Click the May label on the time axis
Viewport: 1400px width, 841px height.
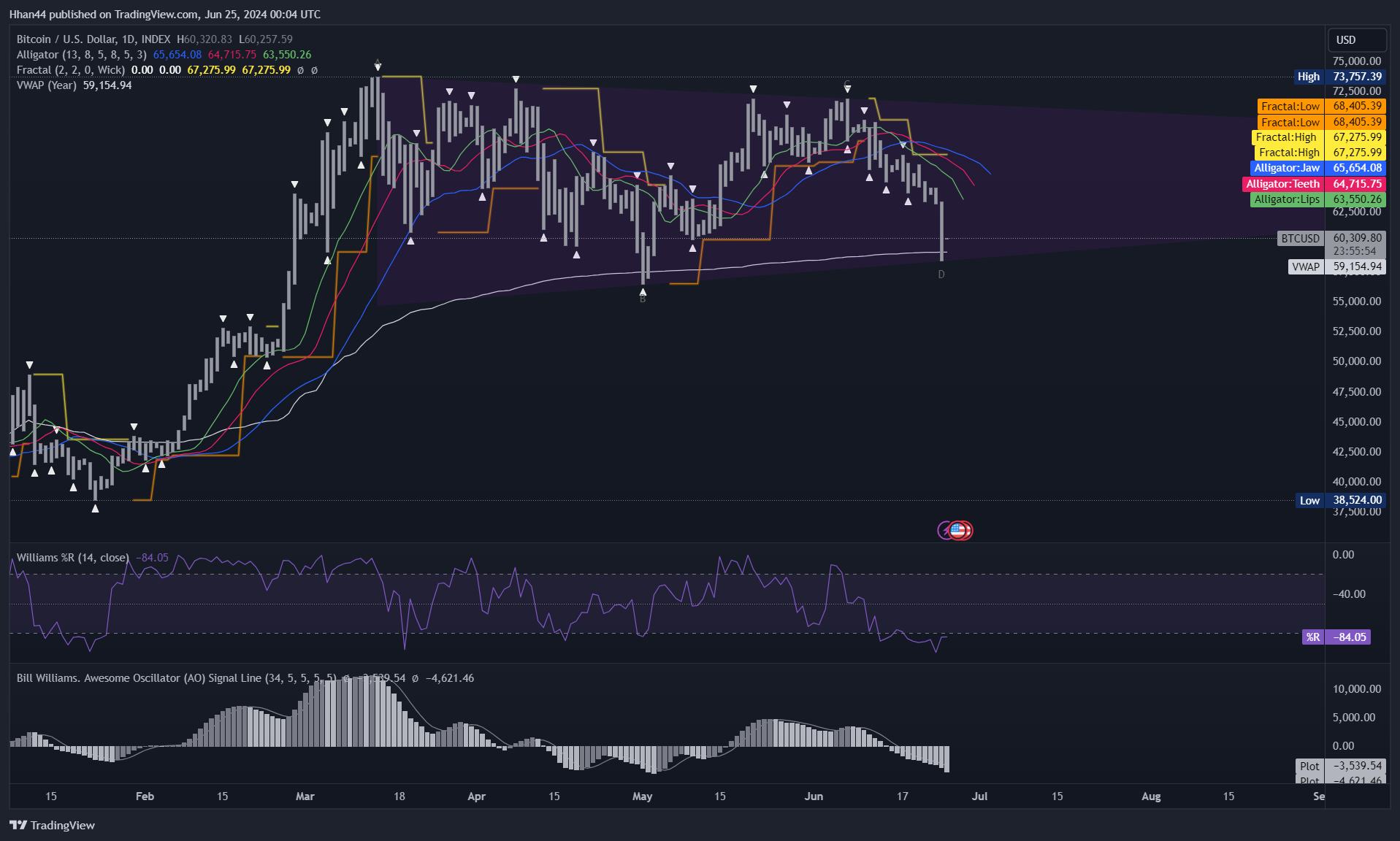point(643,796)
